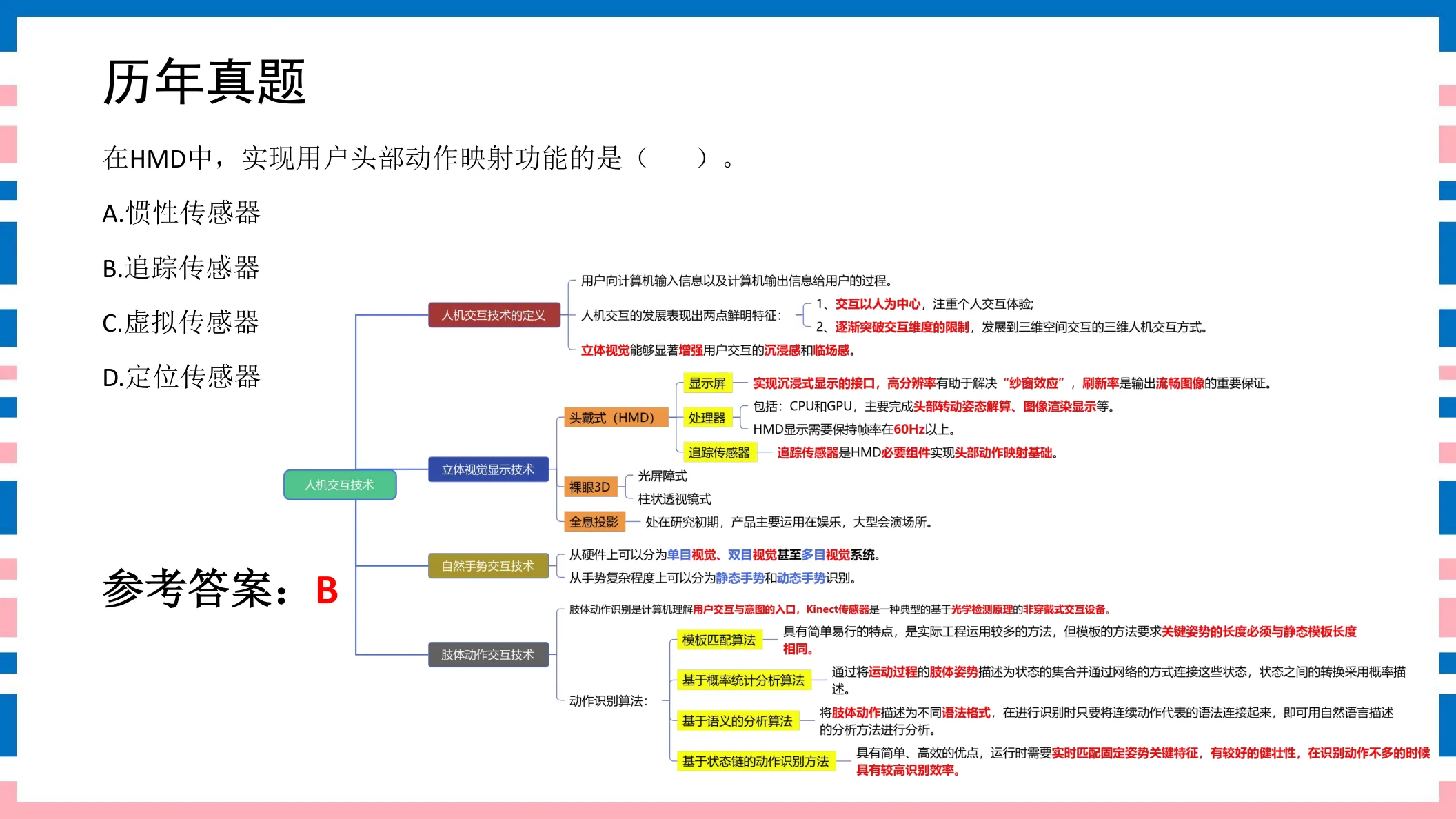Select the slide title 历年真题
The image size is (1456, 819).
pyautogui.click(x=204, y=82)
